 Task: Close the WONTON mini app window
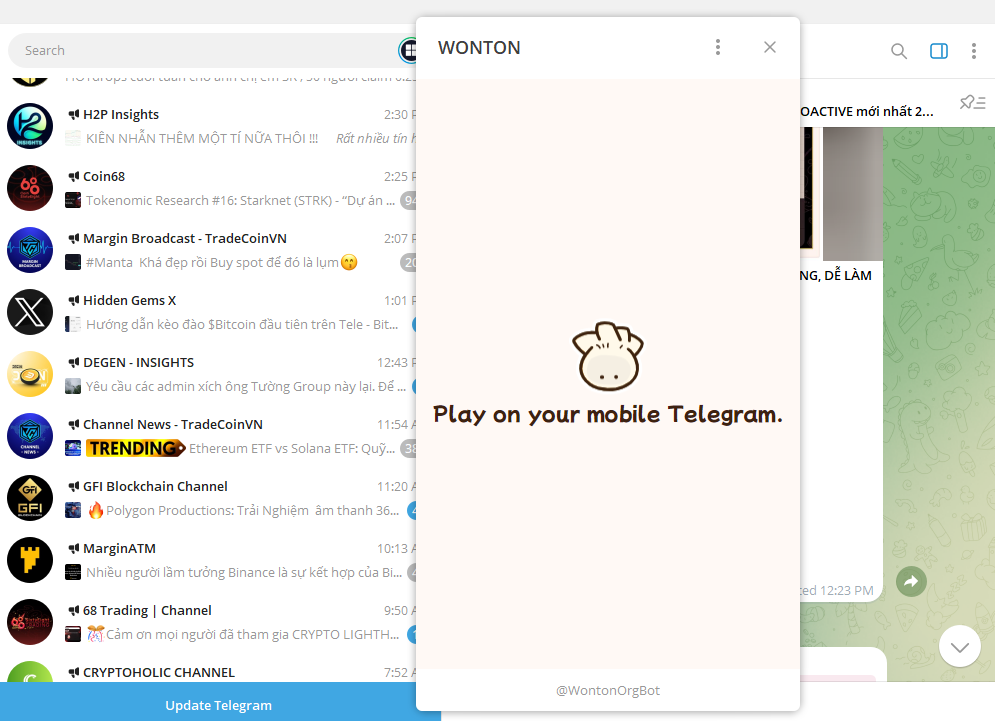[x=770, y=47]
